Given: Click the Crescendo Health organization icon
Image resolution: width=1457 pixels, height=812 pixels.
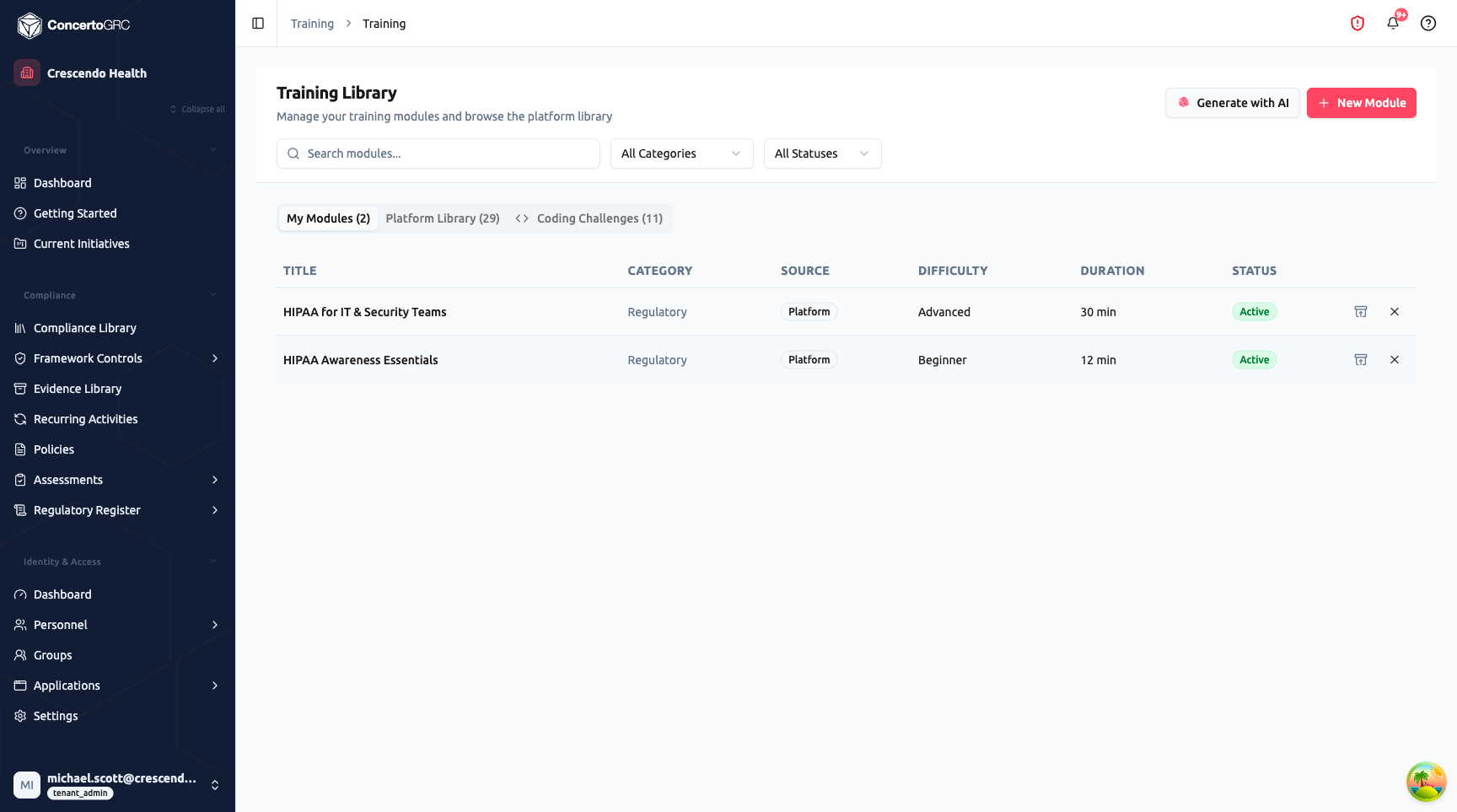Looking at the screenshot, I should pos(27,73).
